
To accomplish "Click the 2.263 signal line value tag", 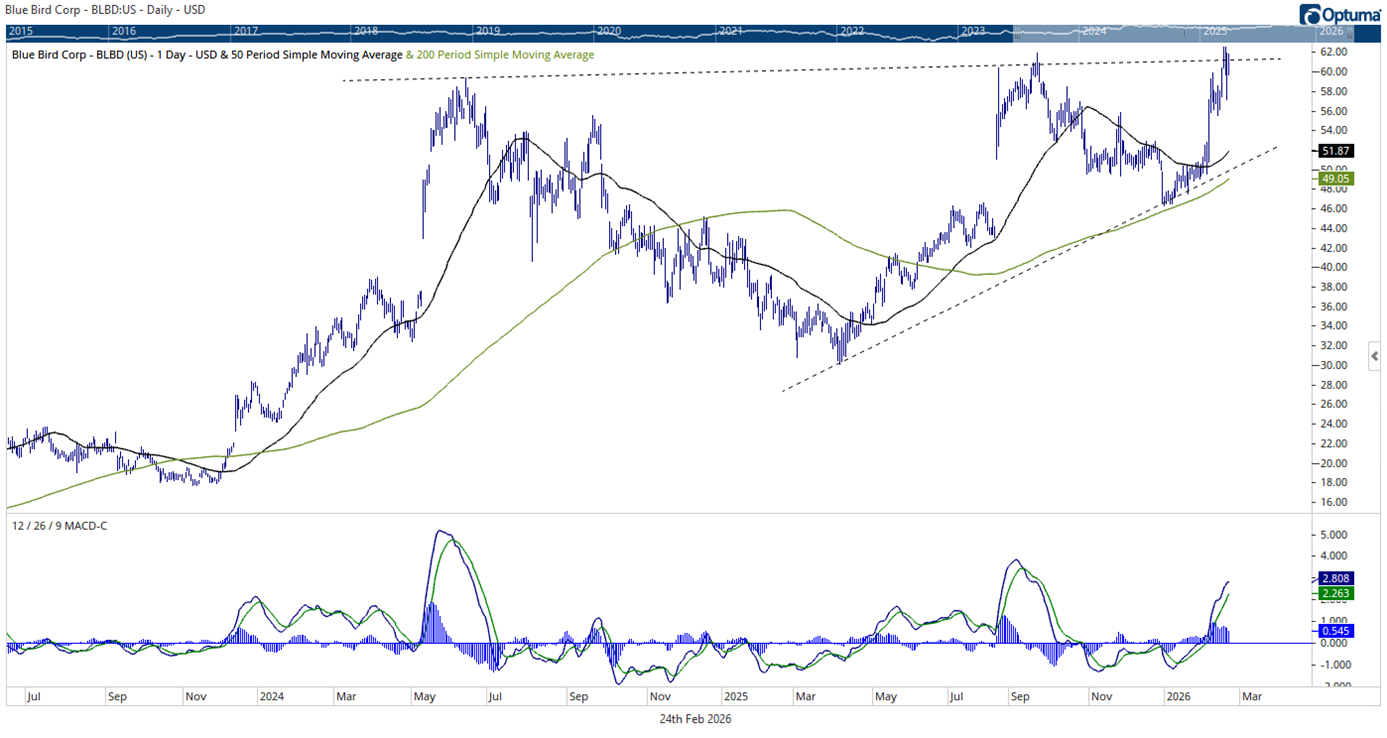I will [x=1339, y=594].
